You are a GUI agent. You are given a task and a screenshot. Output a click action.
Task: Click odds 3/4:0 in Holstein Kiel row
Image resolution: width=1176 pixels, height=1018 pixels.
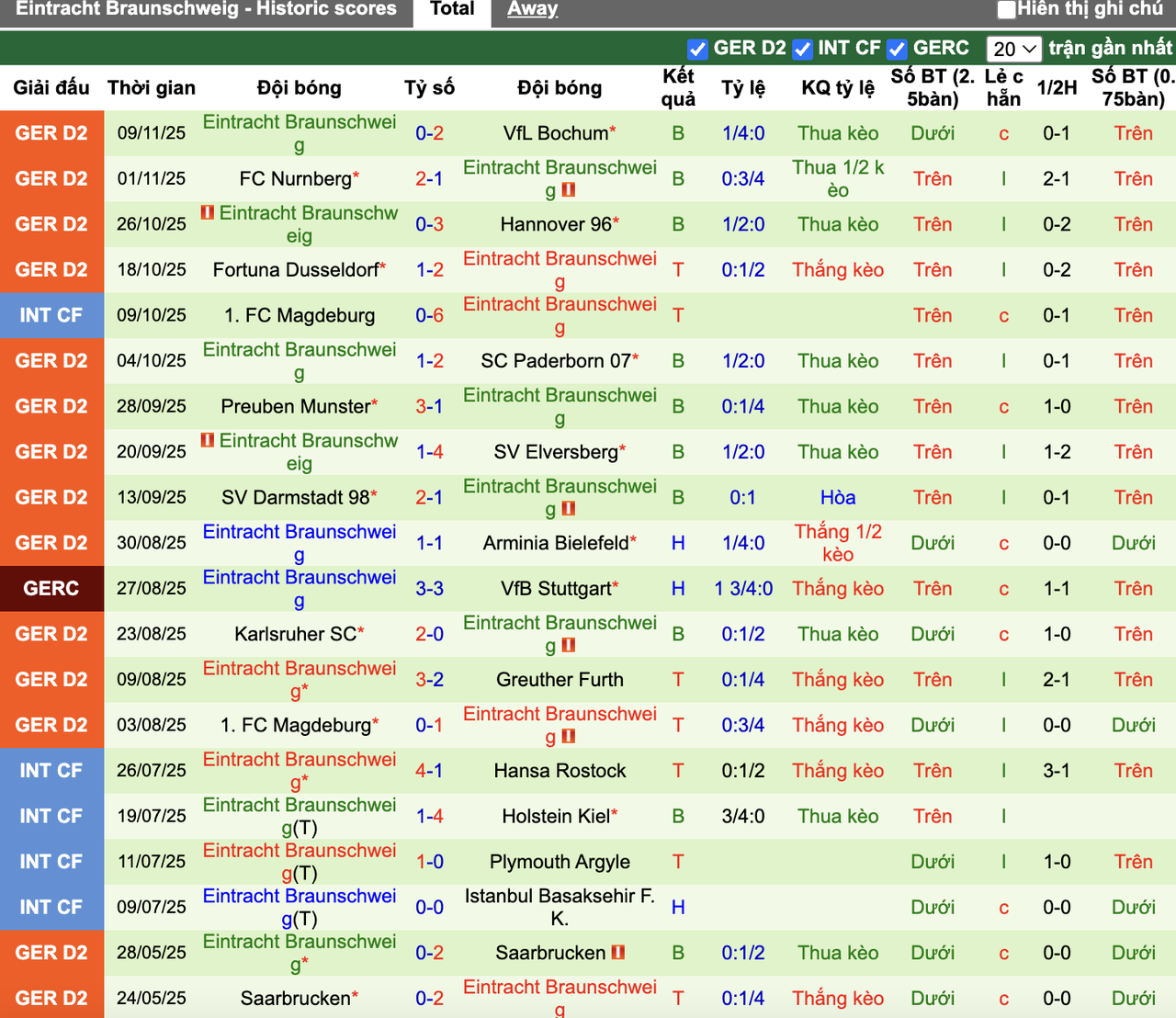[x=743, y=816]
